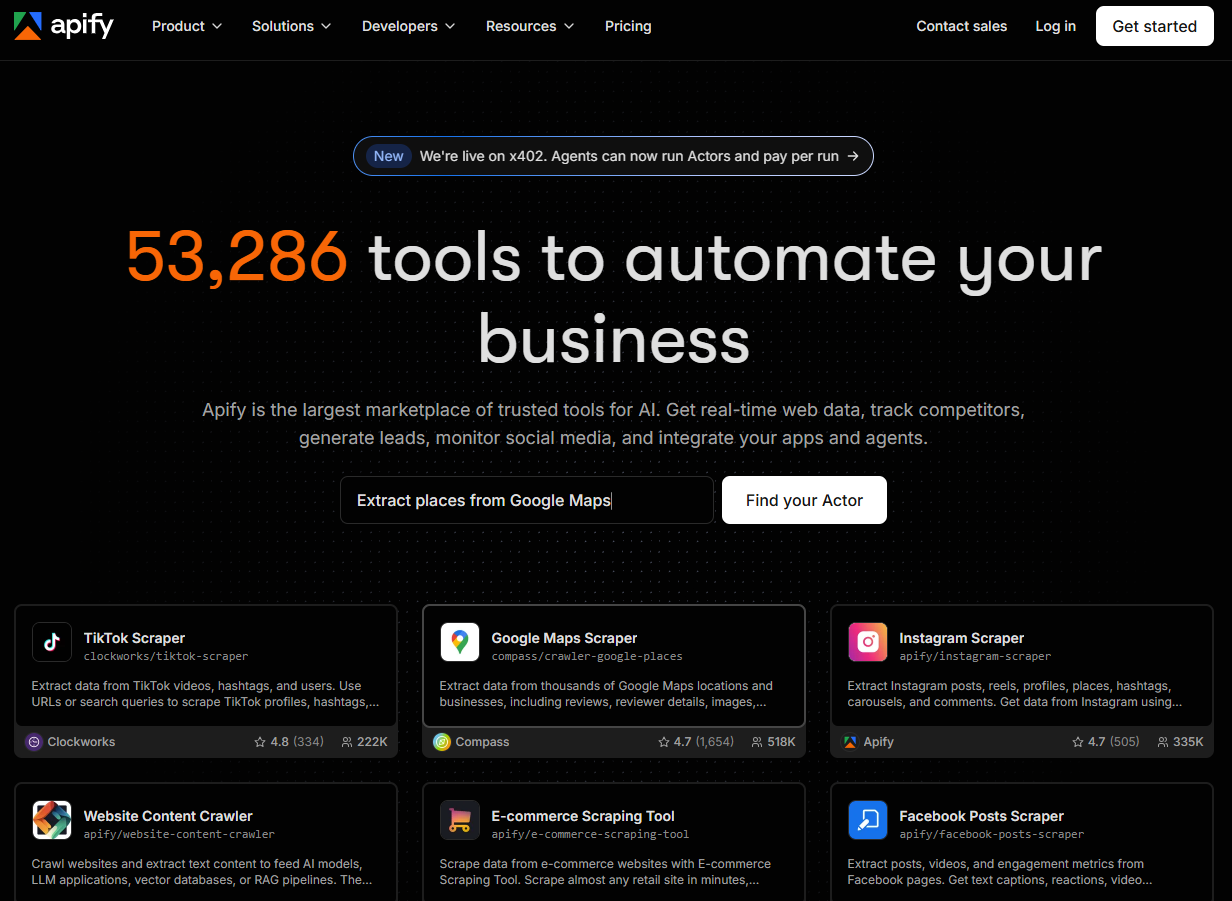Click the New badge in announcement
This screenshot has width=1232, height=901.
point(389,156)
